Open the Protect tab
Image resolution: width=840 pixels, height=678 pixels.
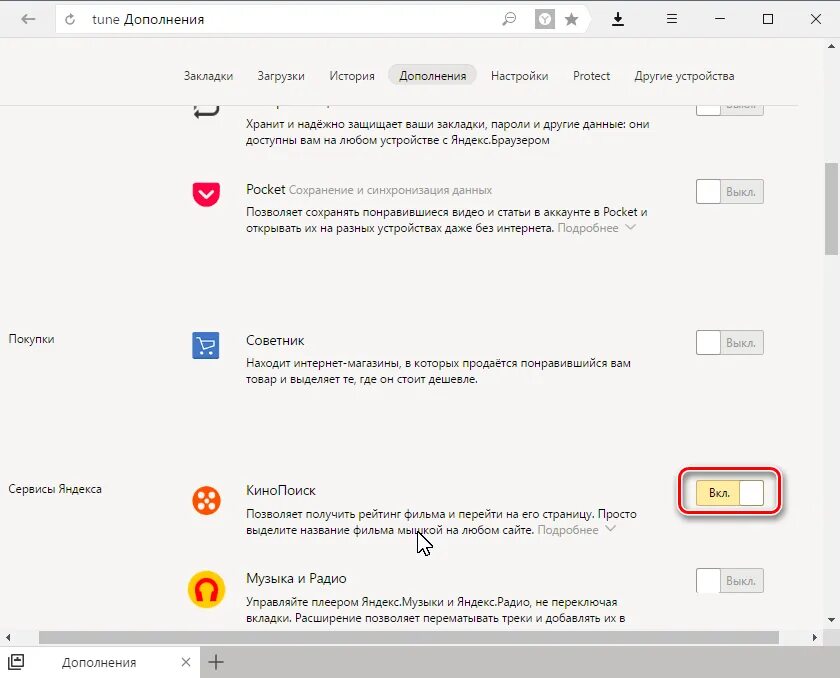(591, 76)
